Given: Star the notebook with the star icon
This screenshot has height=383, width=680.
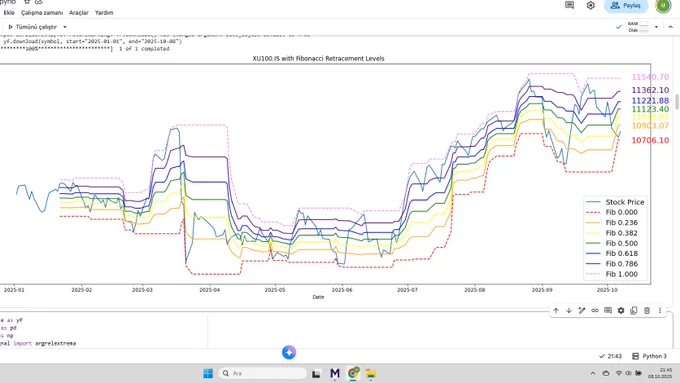Looking at the screenshot, I should (27, 2).
